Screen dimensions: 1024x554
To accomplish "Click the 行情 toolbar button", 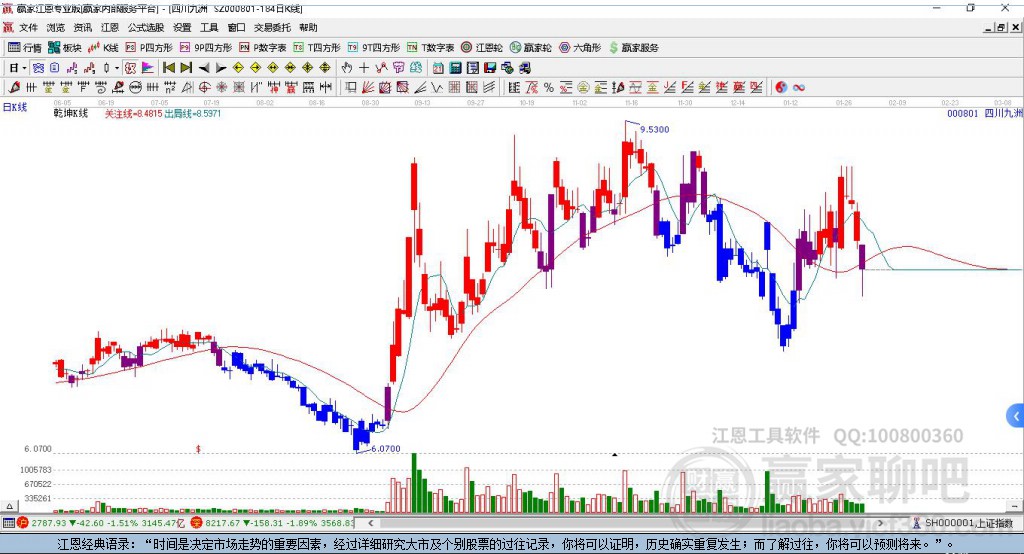I will [25, 48].
